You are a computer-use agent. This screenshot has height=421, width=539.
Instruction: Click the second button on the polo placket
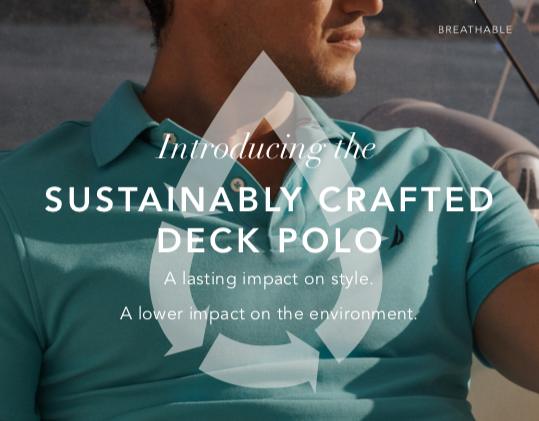(237, 185)
